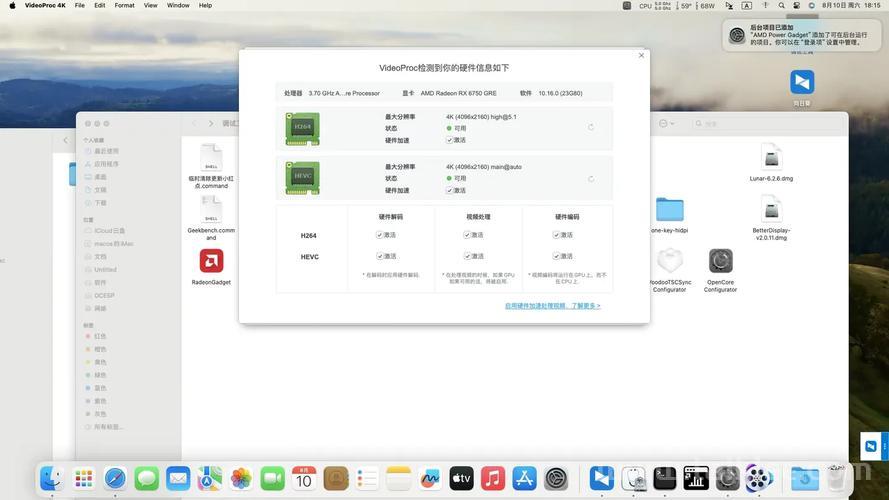
Task: Switch input source via A icon
Action: (747, 5)
